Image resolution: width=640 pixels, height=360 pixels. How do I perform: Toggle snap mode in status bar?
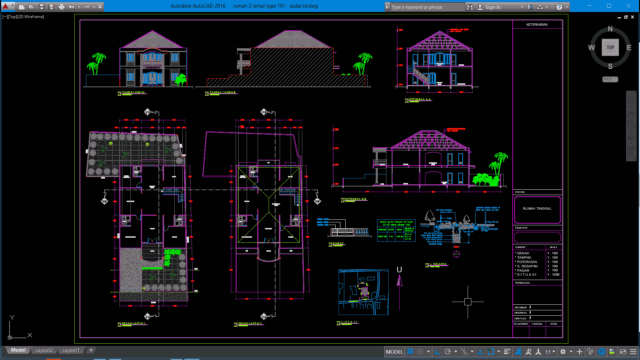(420, 352)
